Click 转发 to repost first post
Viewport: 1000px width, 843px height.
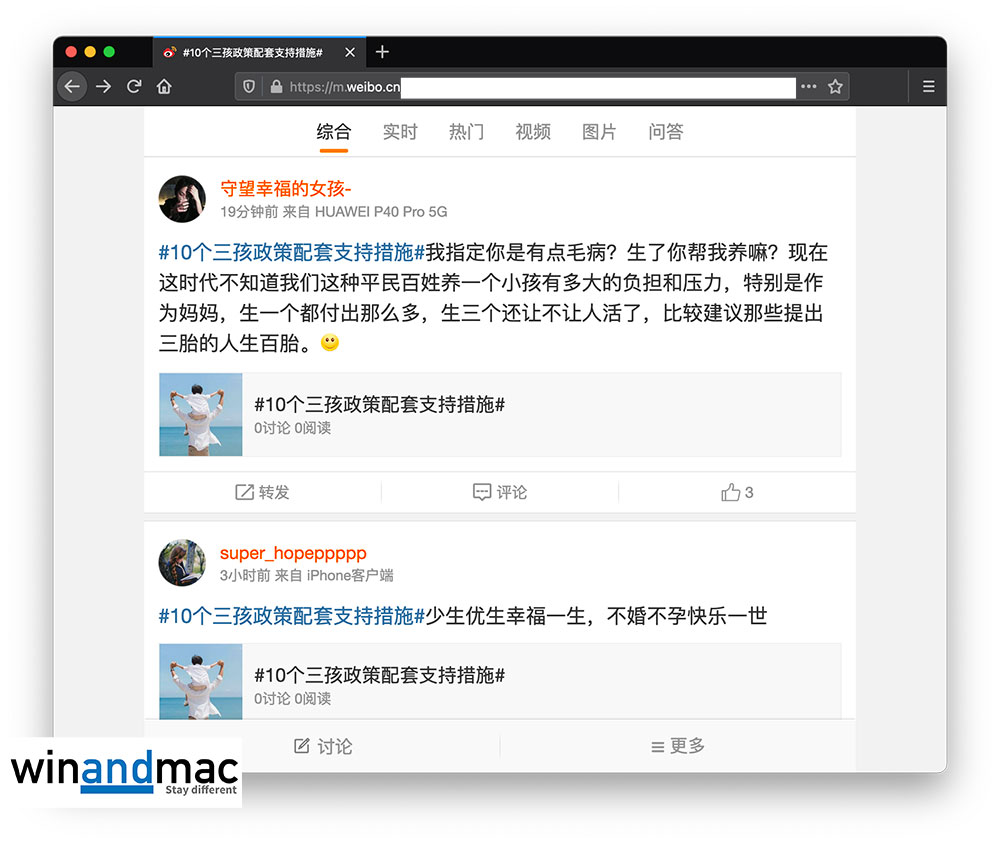click(262, 492)
